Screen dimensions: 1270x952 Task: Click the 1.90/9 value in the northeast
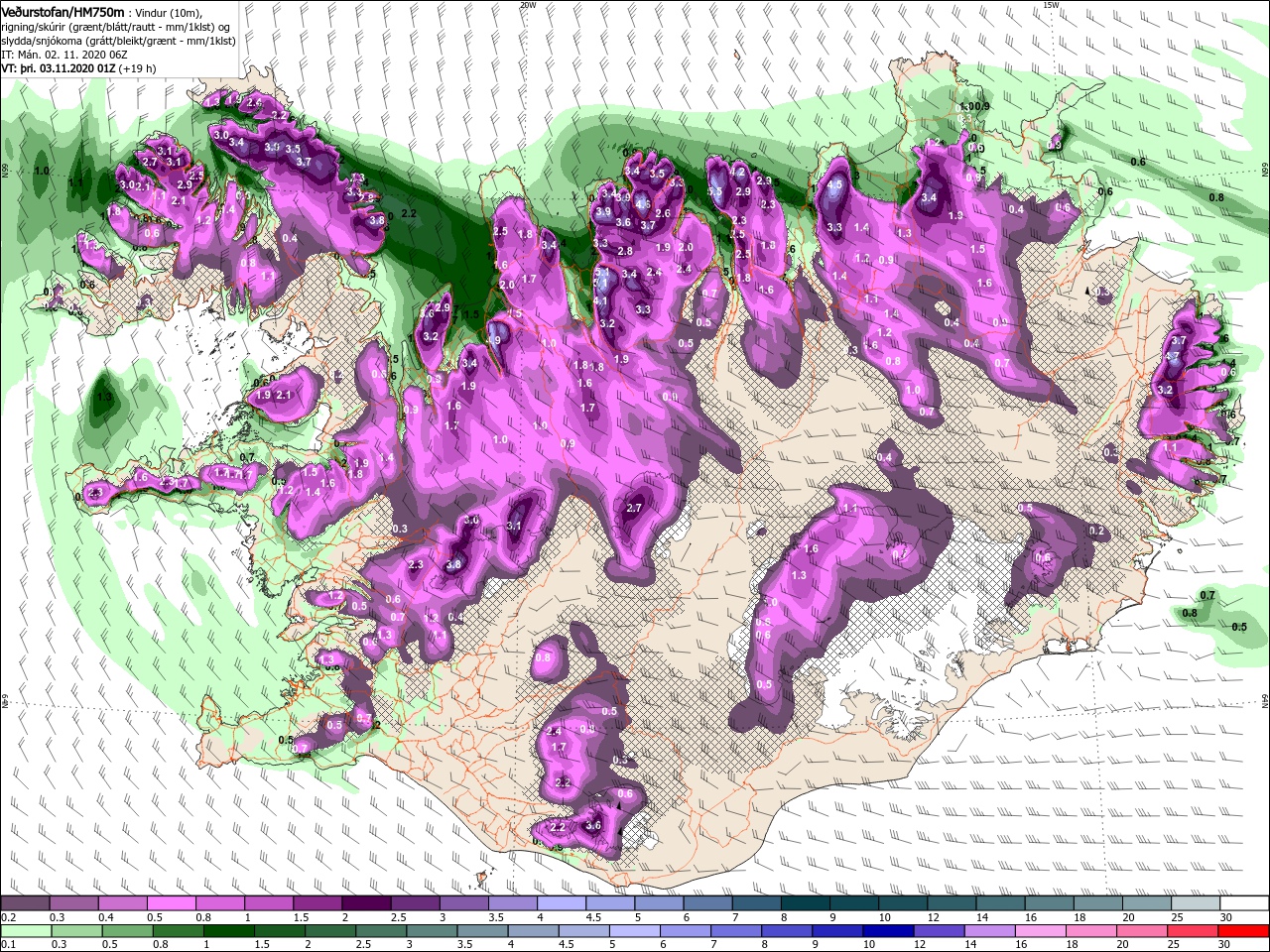tap(975, 106)
